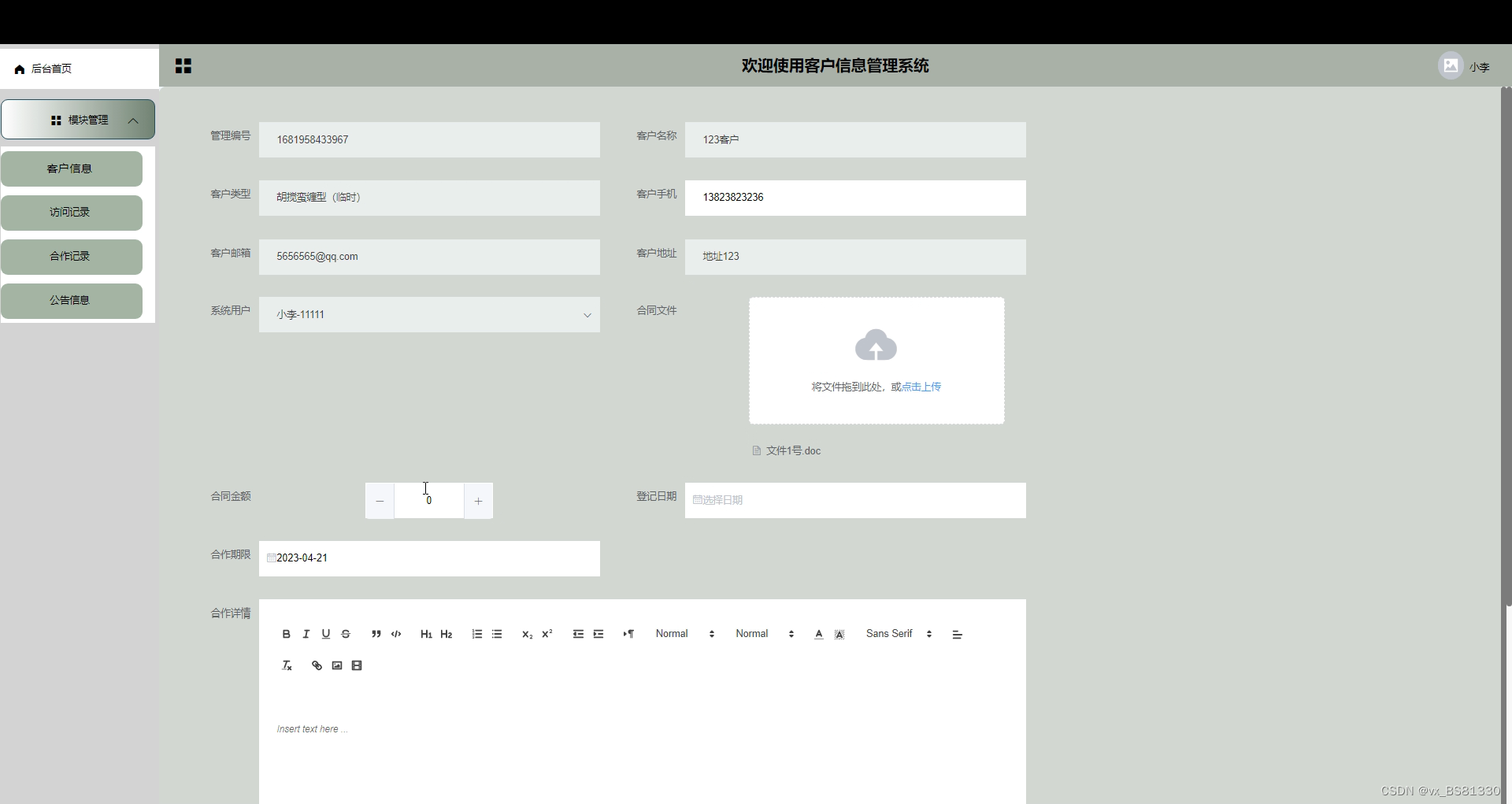Open the background color picker

pyautogui.click(x=839, y=634)
